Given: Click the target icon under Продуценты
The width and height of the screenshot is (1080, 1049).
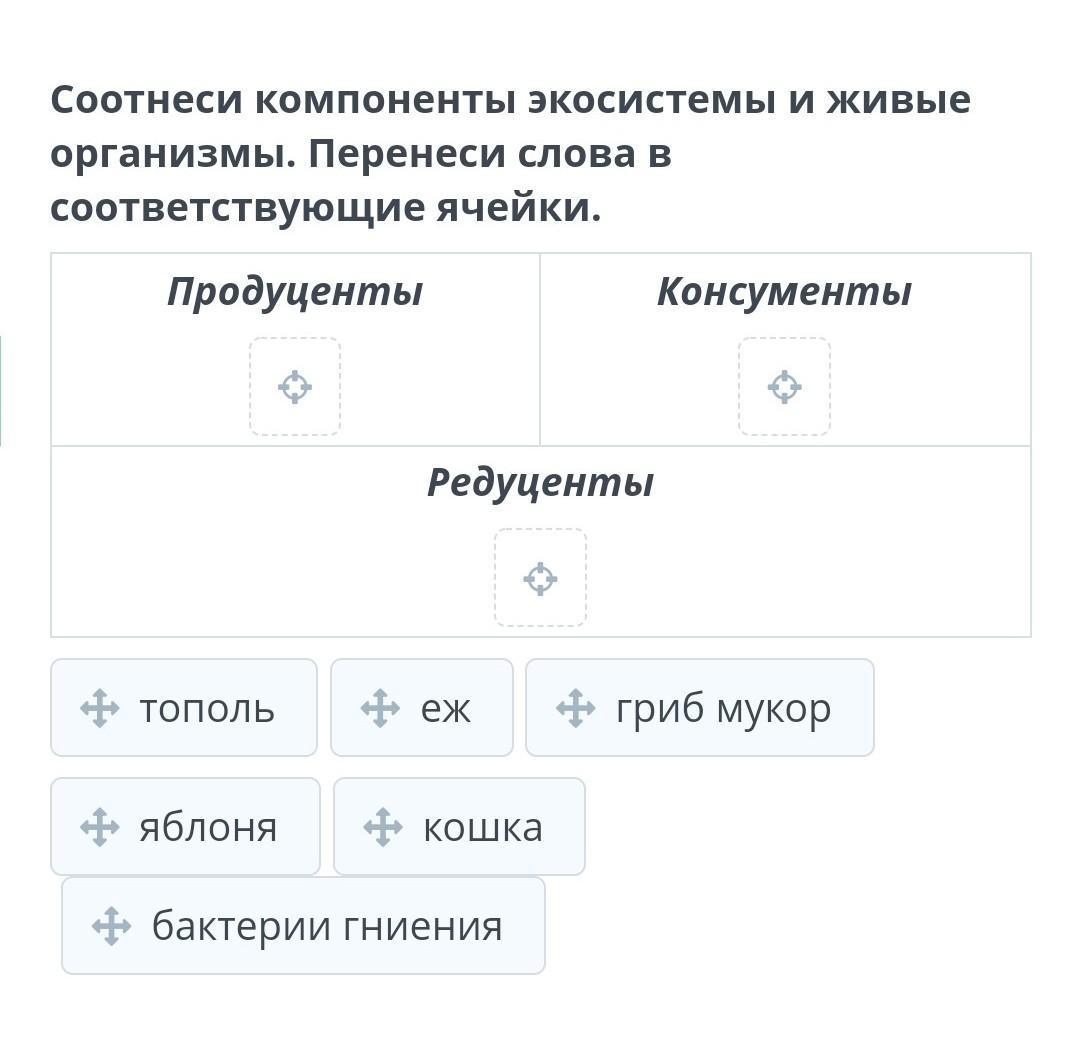Looking at the screenshot, I should [295, 387].
